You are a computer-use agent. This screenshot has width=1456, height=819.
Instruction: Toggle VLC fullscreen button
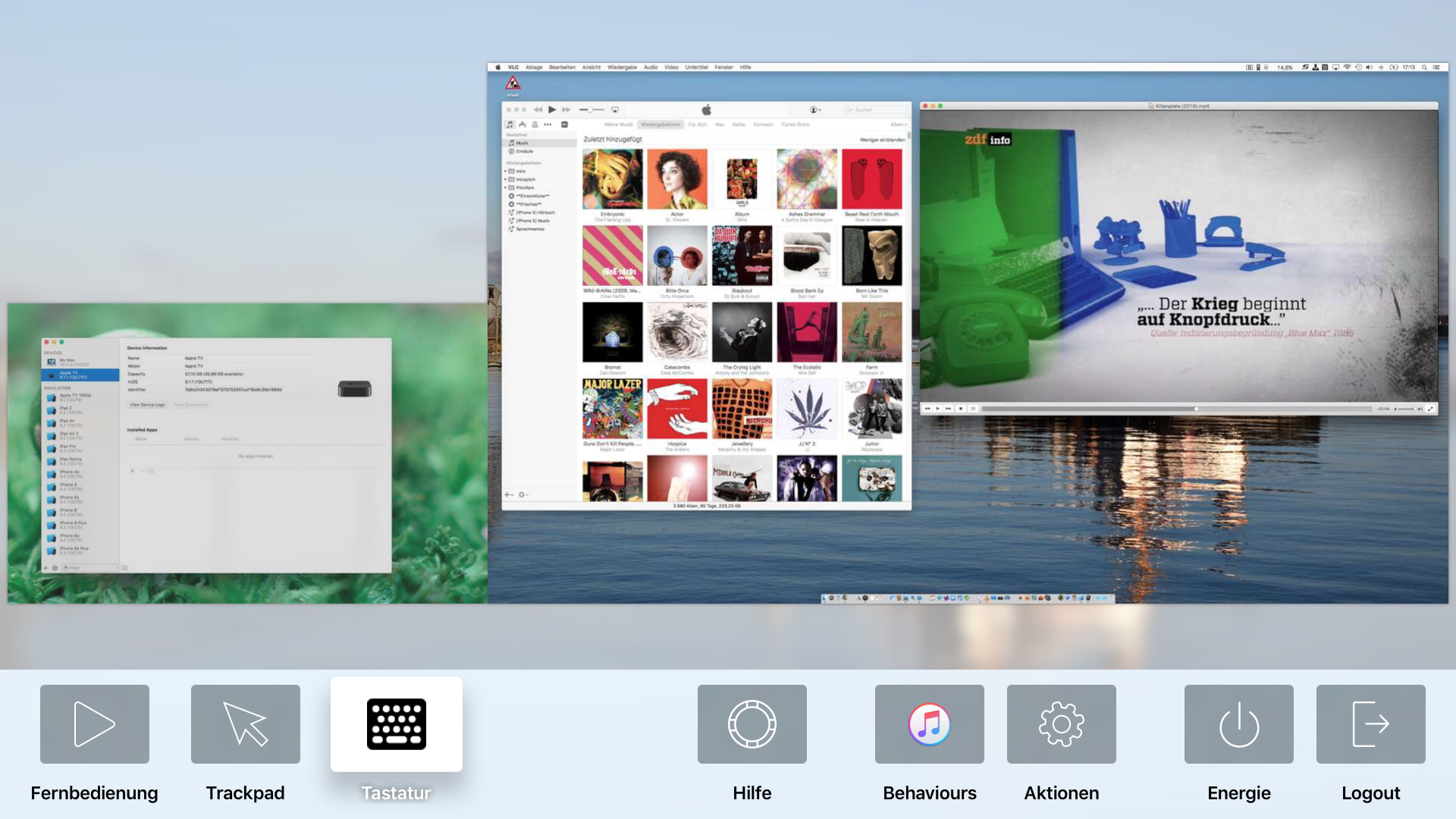pyautogui.click(x=1430, y=409)
